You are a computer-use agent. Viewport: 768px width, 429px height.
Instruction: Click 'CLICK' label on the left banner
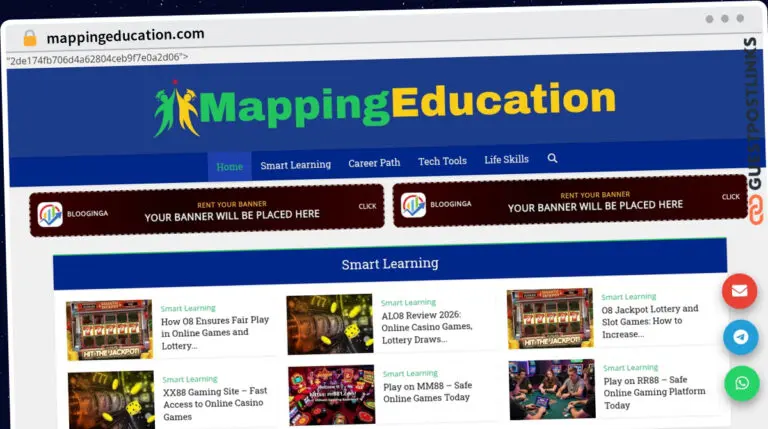(367, 206)
